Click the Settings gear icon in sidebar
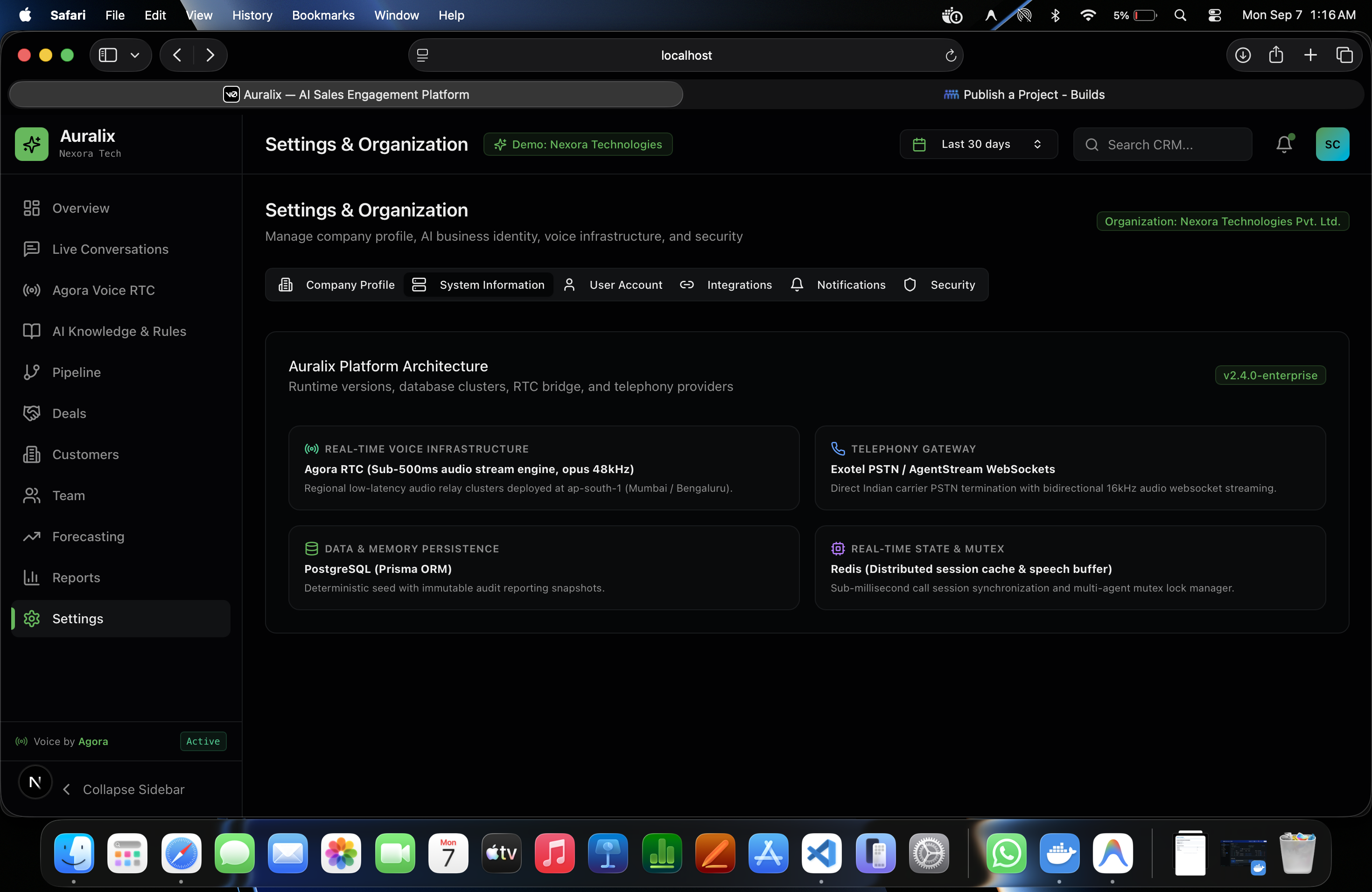This screenshot has width=1372, height=892. tap(32, 618)
